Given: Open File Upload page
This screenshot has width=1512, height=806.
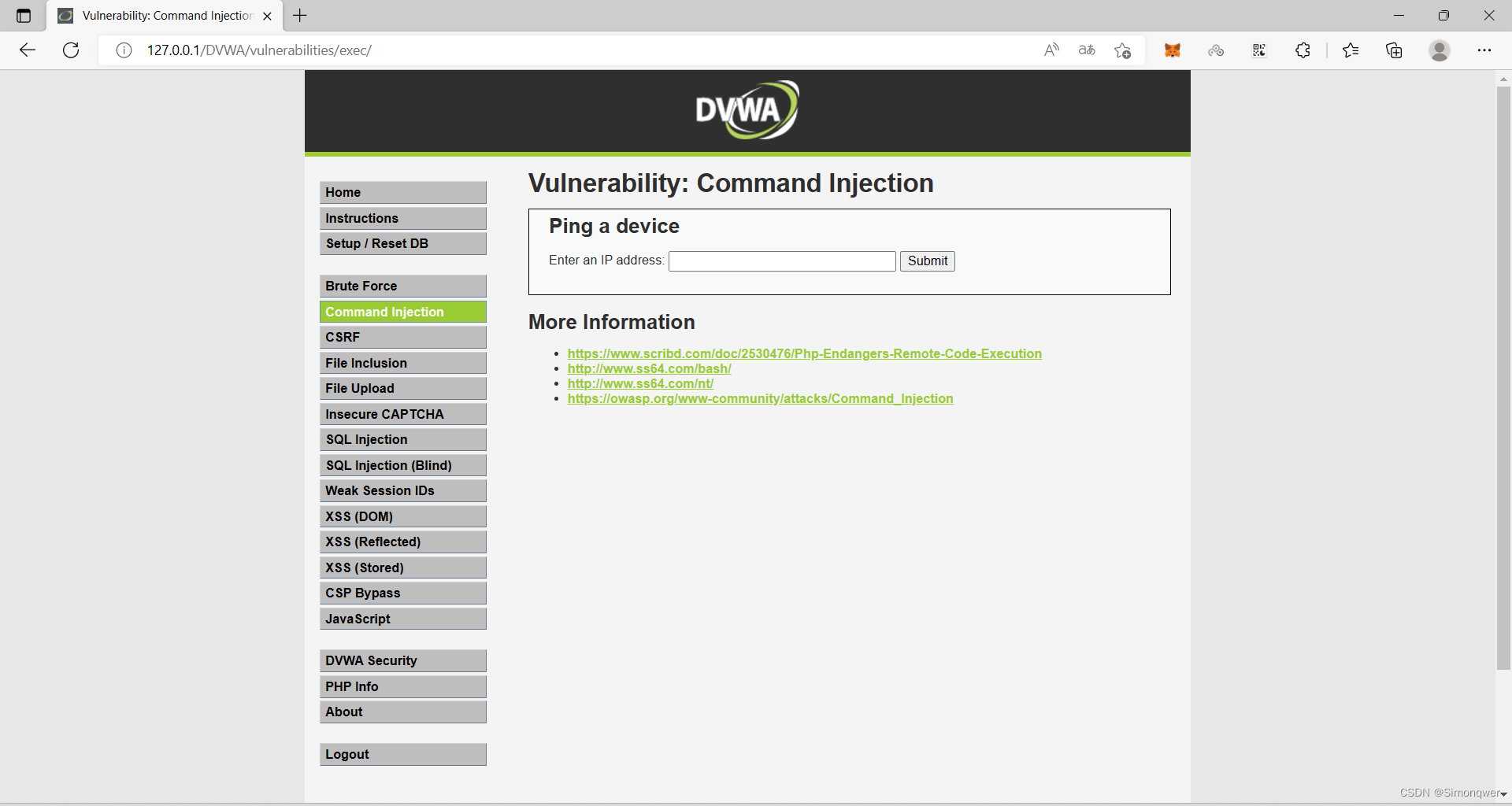Looking at the screenshot, I should point(403,388).
